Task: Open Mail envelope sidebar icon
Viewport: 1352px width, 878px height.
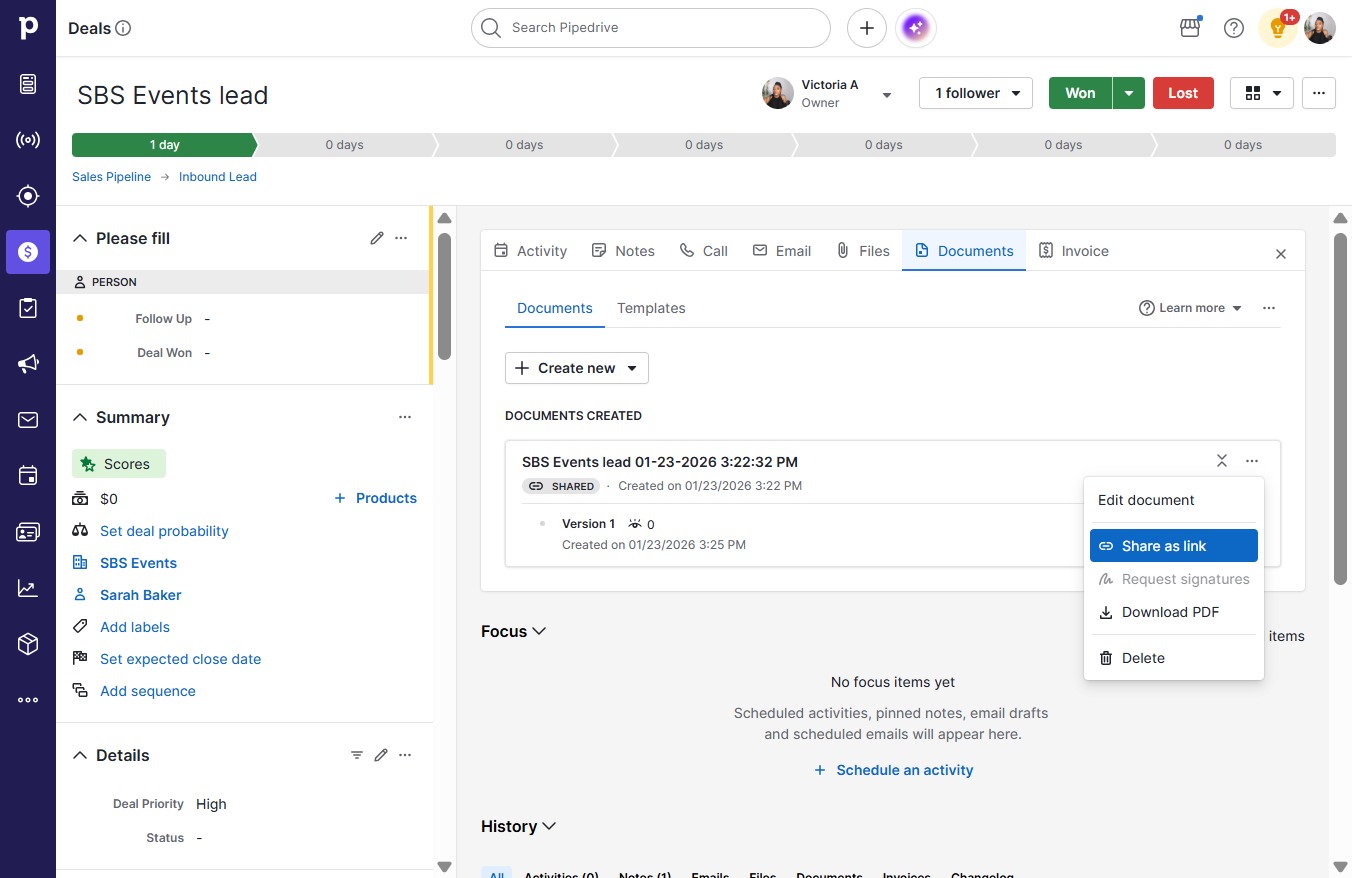Action: point(28,420)
